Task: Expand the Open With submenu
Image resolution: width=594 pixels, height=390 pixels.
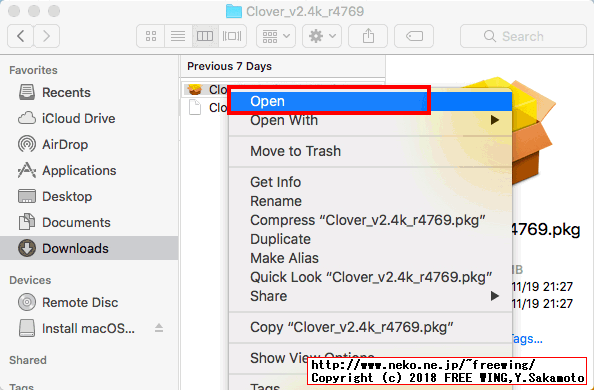Action: (x=370, y=120)
